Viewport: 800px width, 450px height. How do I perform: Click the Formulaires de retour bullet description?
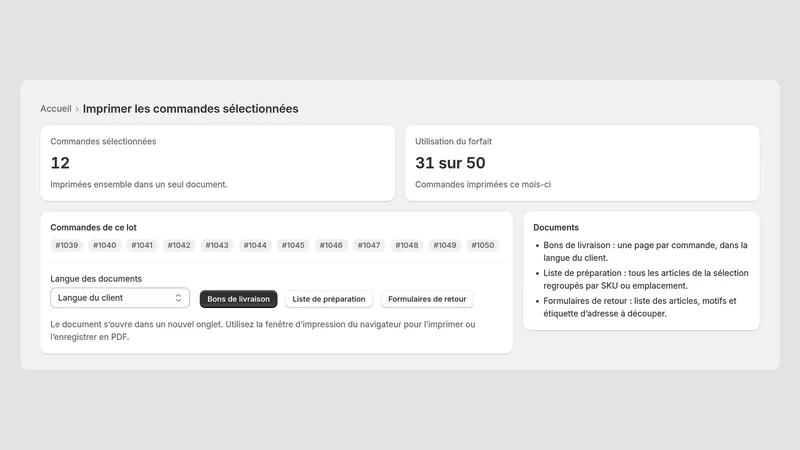(640, 307)
